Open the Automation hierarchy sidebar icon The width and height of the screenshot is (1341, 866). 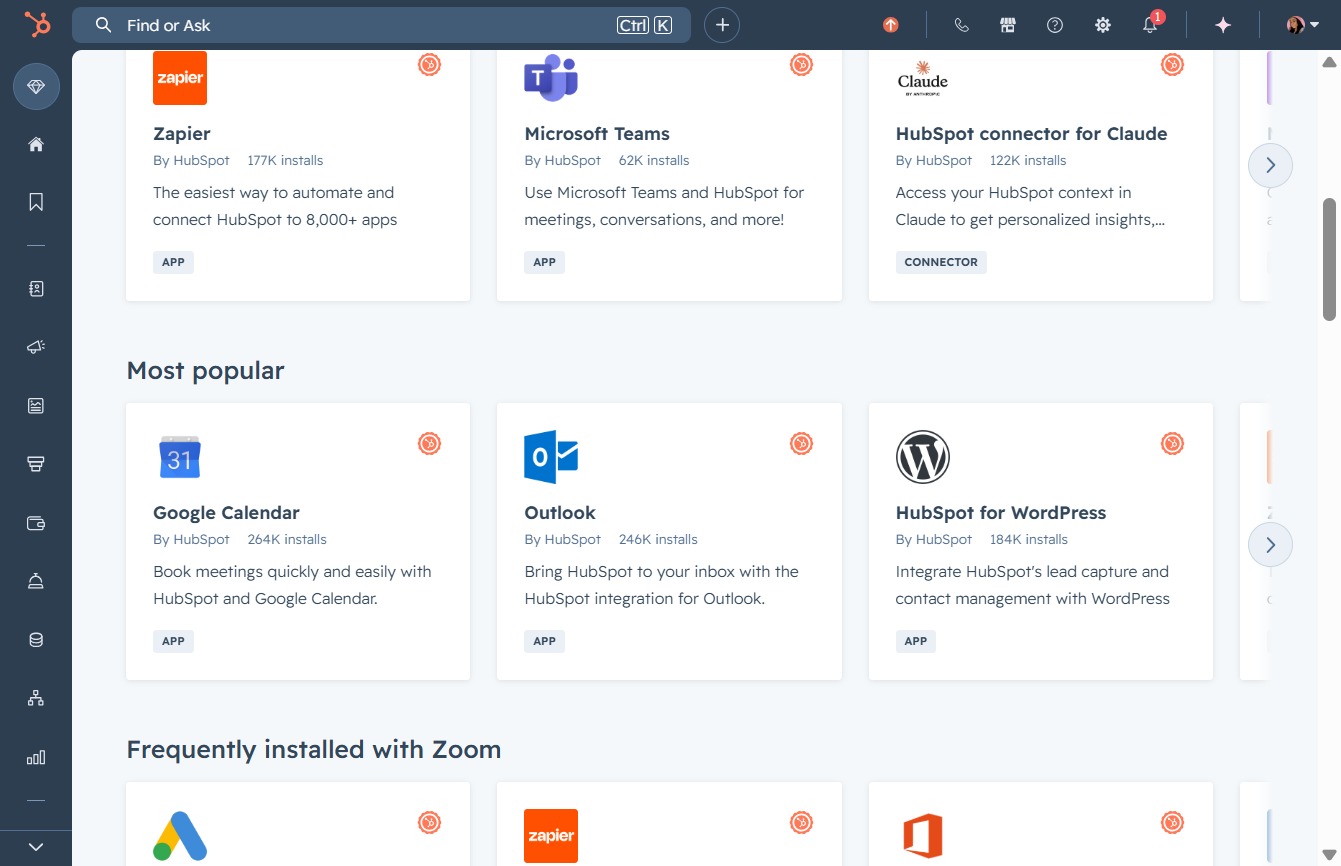point(36,698)
